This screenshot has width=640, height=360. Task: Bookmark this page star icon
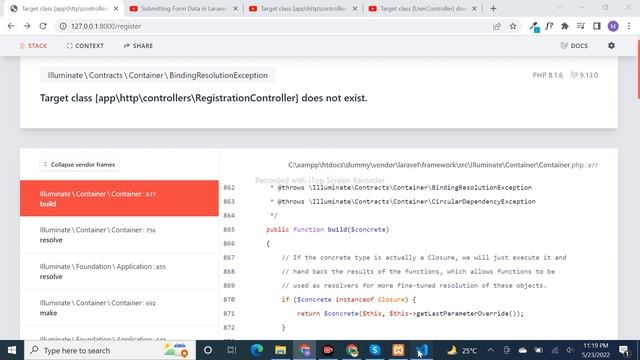pyautogui.click(x=513, y=26)
